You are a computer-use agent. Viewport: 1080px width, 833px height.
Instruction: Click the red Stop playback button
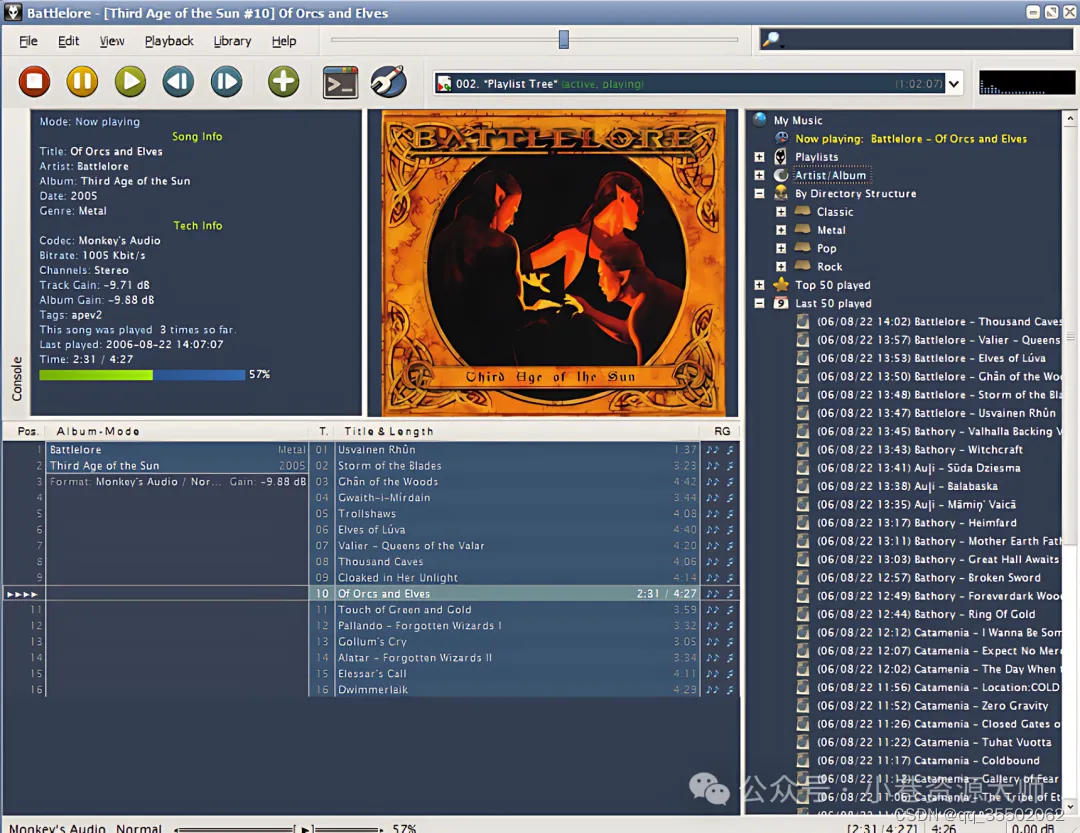click(34, 82)
